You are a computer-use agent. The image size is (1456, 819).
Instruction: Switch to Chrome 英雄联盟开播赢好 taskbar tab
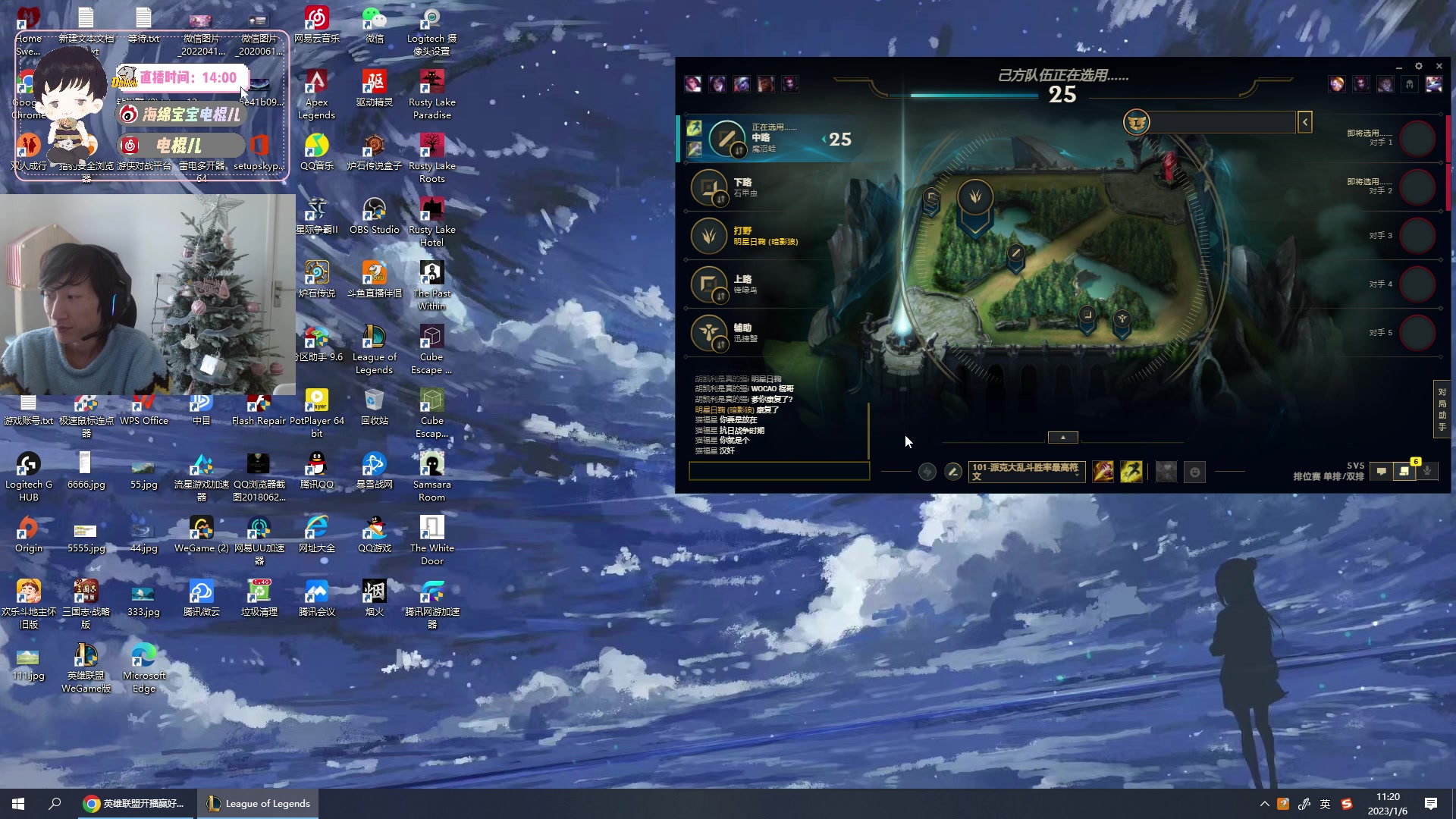[135, 804]
